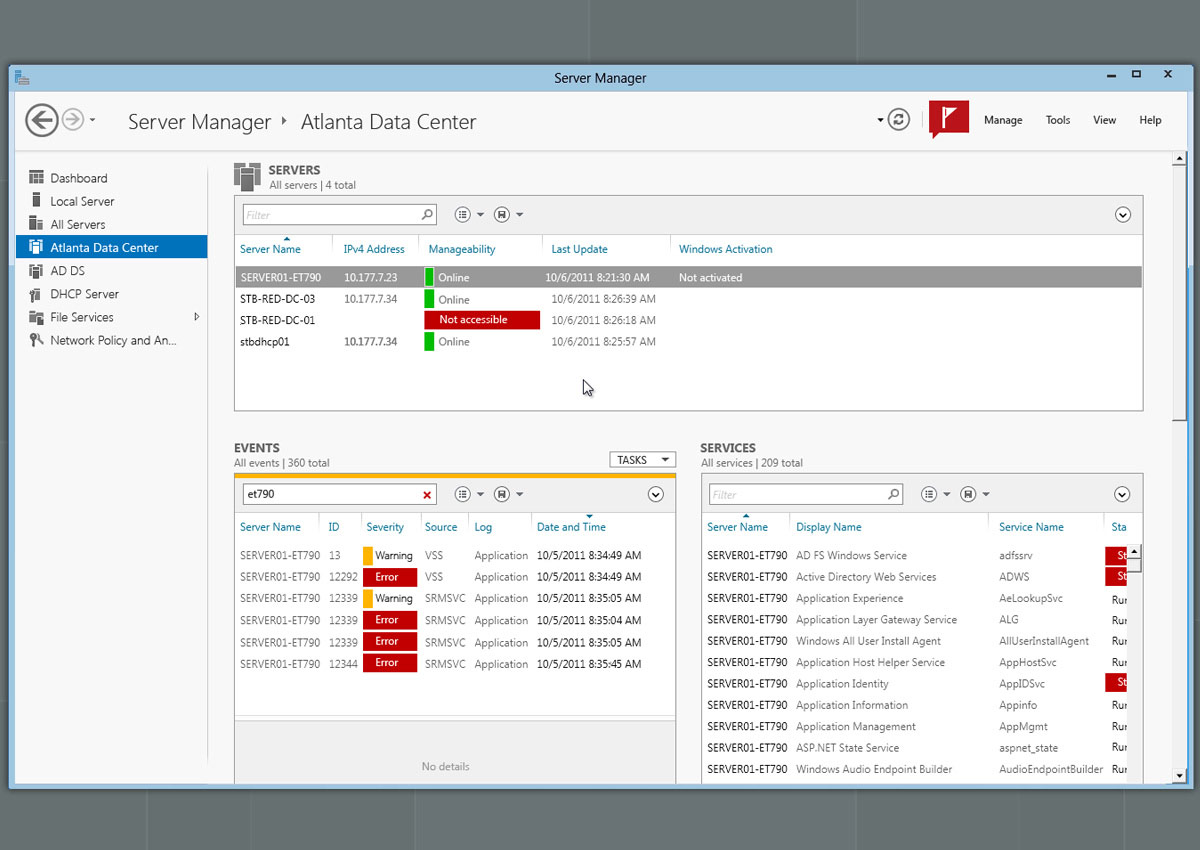Click the search magnifier in Services filter
1200x850 pixels.
(893, 494)
